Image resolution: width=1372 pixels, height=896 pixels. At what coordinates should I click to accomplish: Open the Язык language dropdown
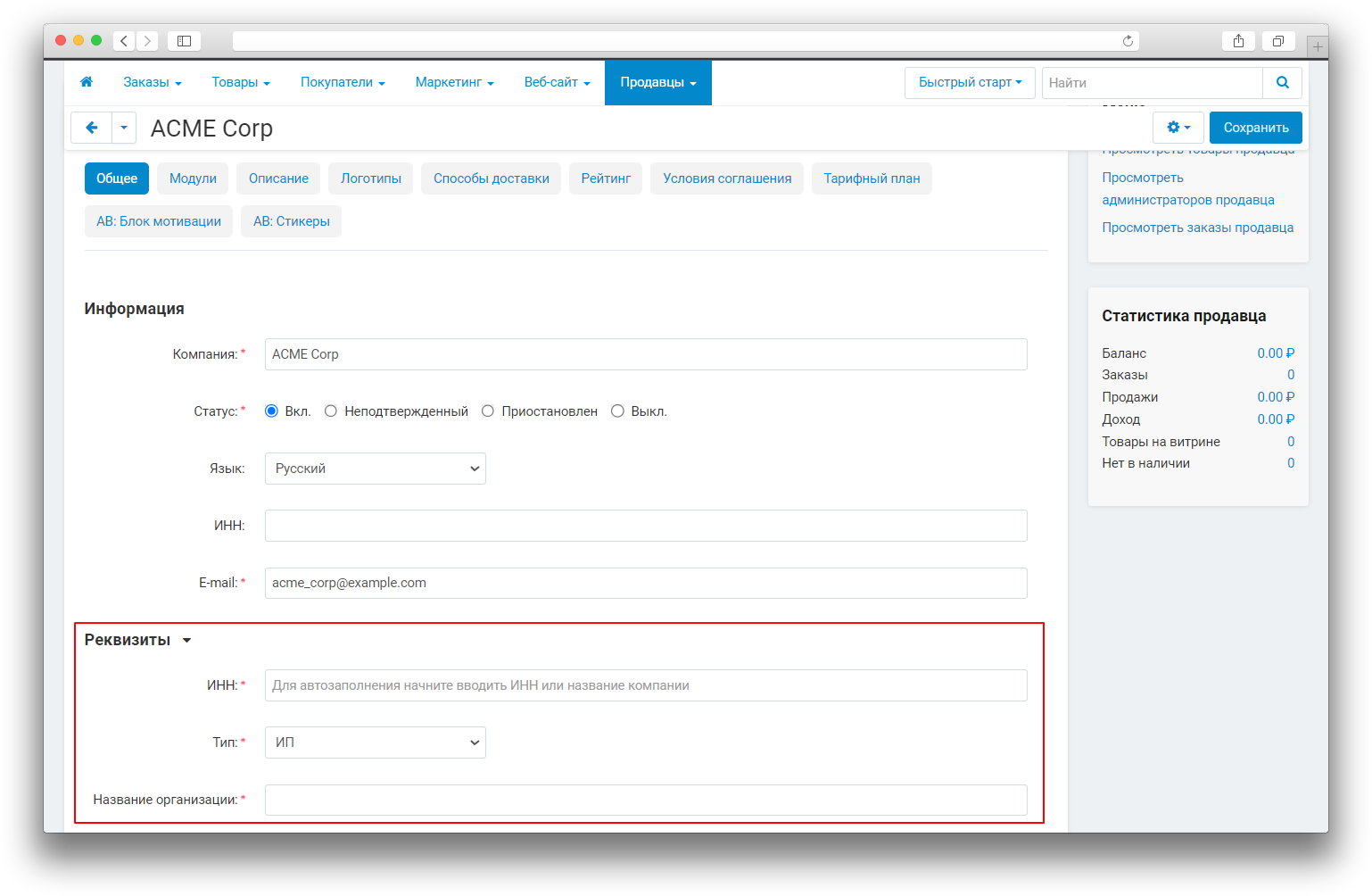[376, 469]
